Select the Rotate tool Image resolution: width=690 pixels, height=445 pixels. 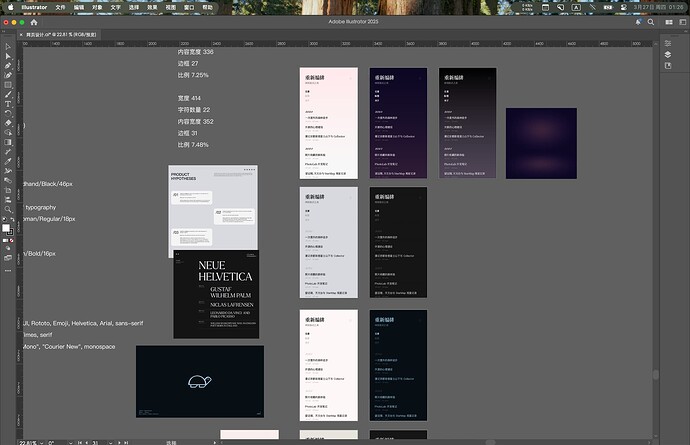pyautogui.click(x=8, y=114)
